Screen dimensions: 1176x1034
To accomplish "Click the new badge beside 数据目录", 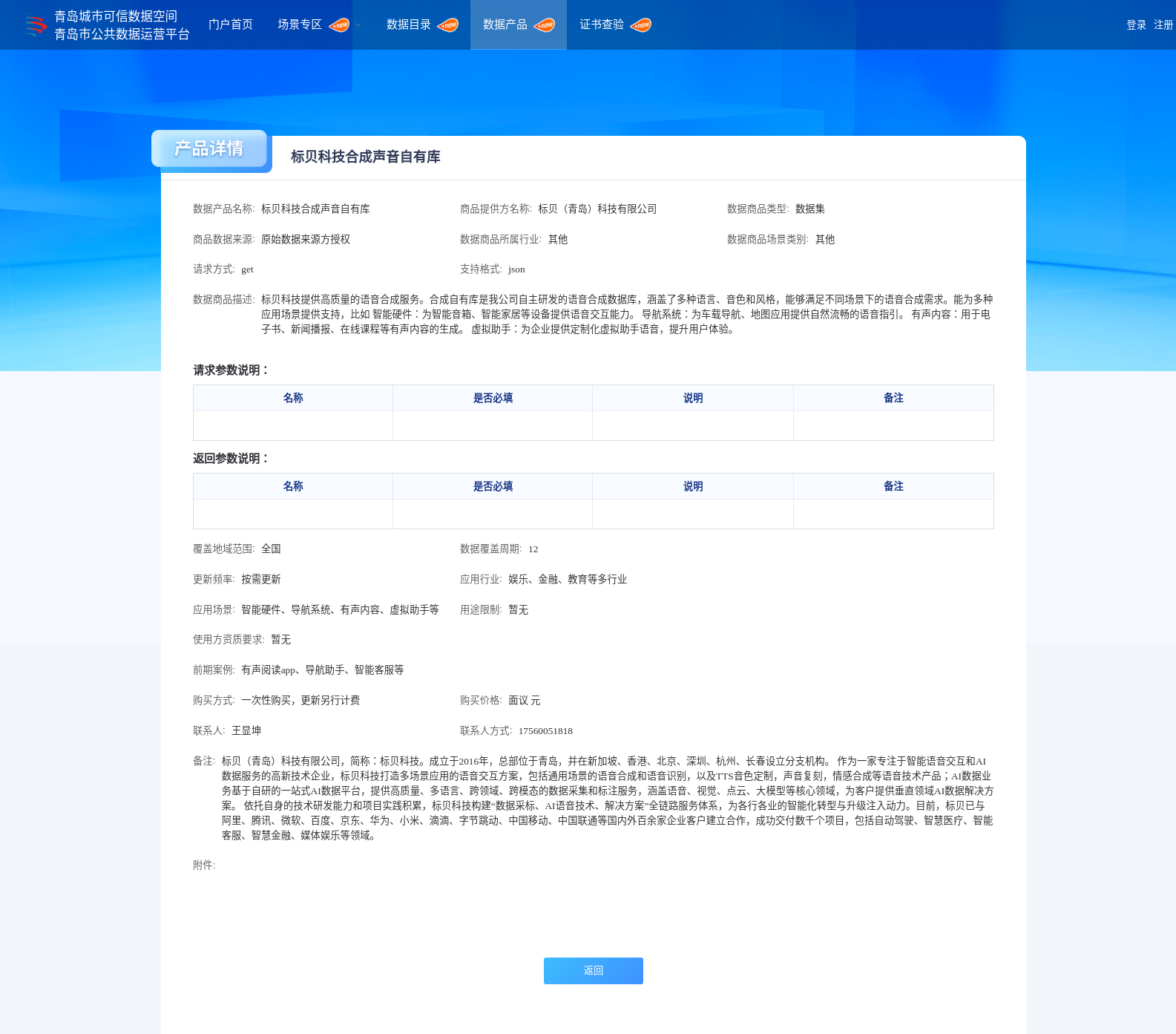I will [448, 25].
